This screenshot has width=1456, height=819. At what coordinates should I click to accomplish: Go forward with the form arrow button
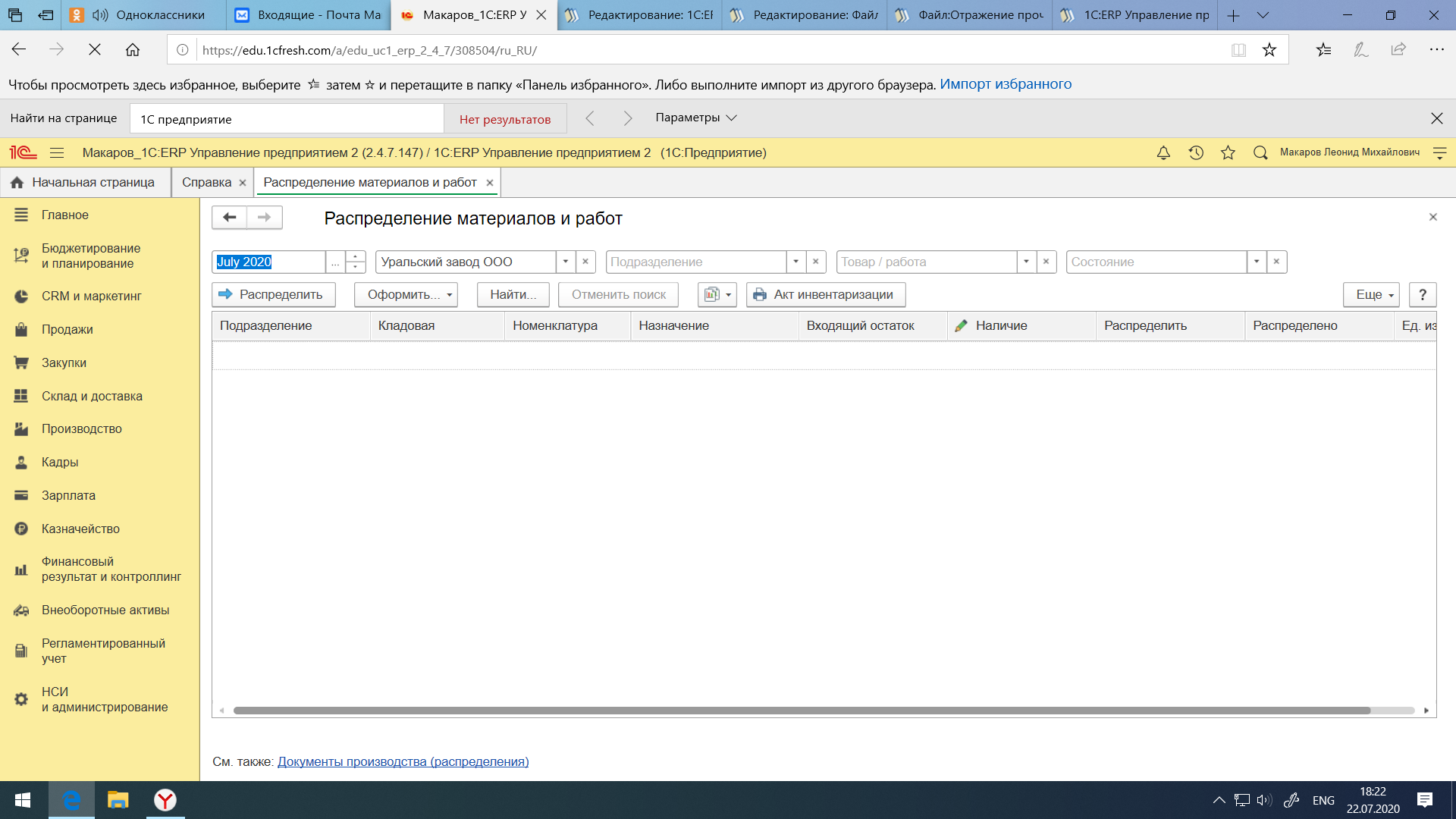[264, 218]
